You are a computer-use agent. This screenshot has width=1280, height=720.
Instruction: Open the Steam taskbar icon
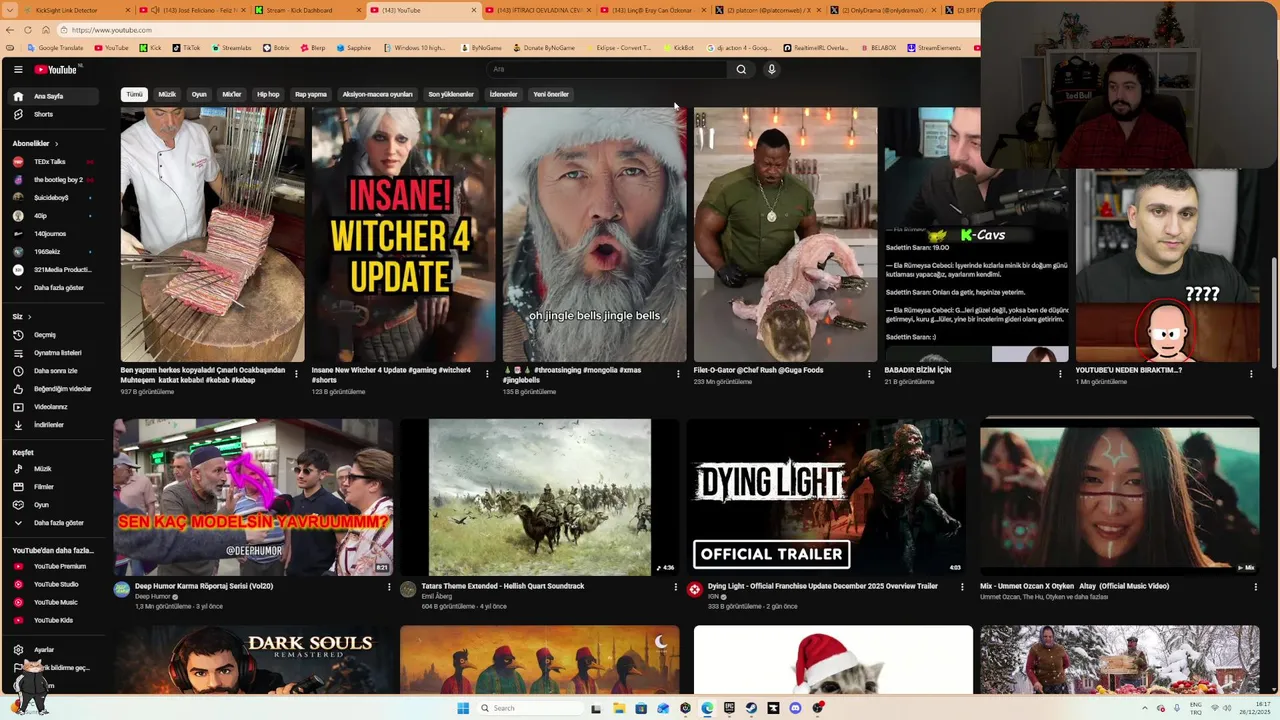751,708
